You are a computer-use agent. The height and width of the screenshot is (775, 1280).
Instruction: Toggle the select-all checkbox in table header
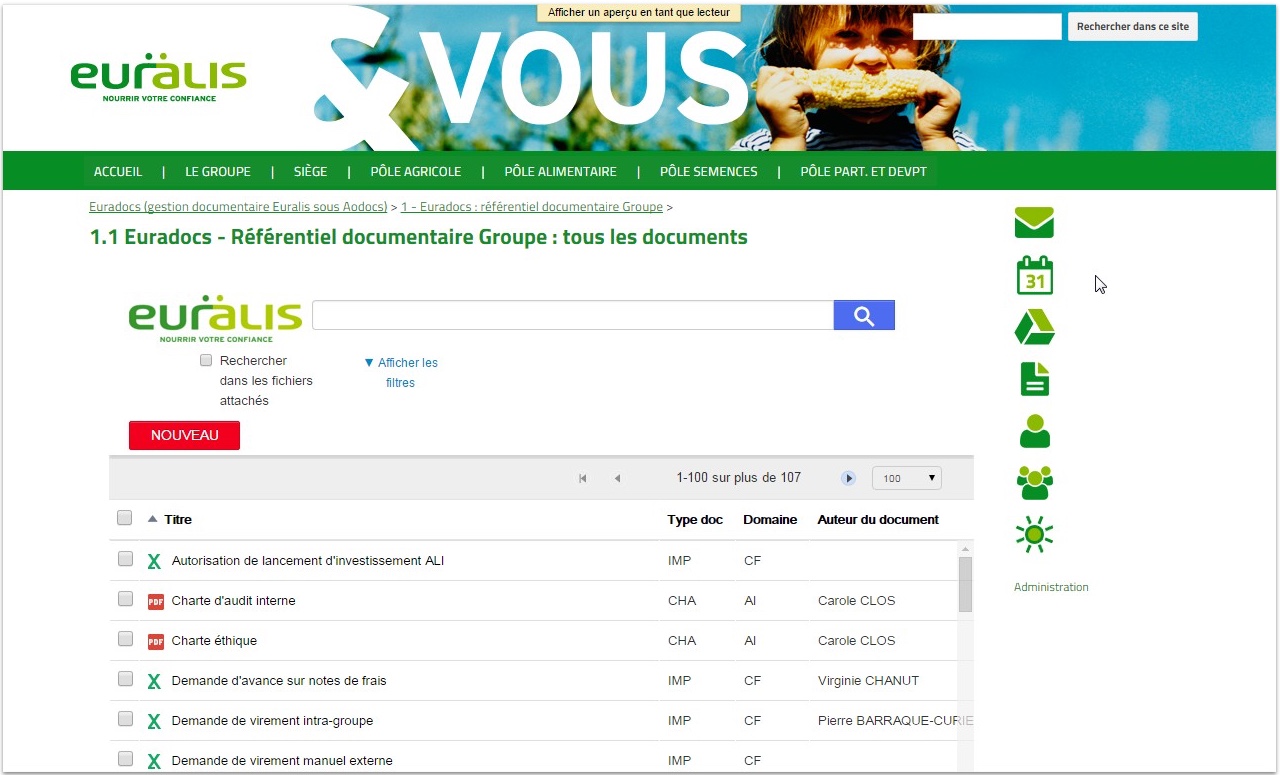point(125,518)
